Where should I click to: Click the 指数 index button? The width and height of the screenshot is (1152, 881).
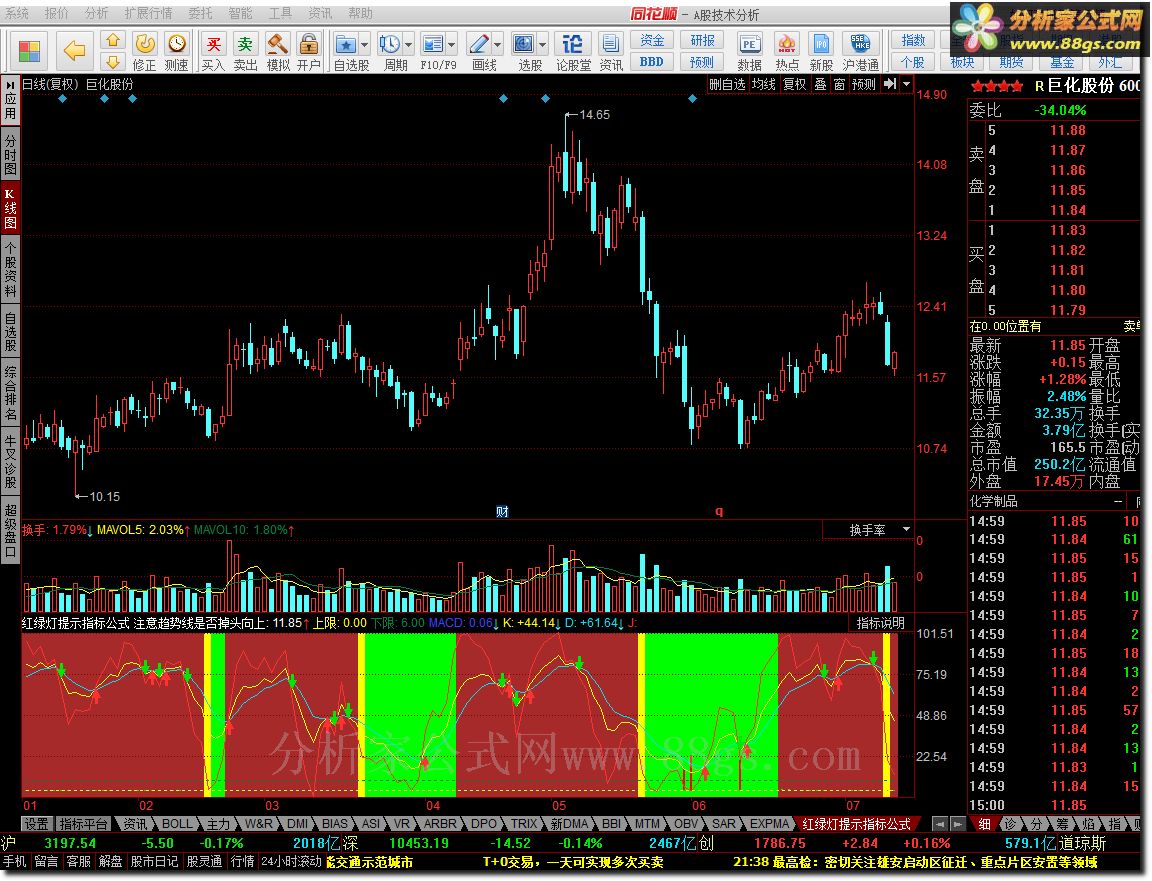[913, 40]
